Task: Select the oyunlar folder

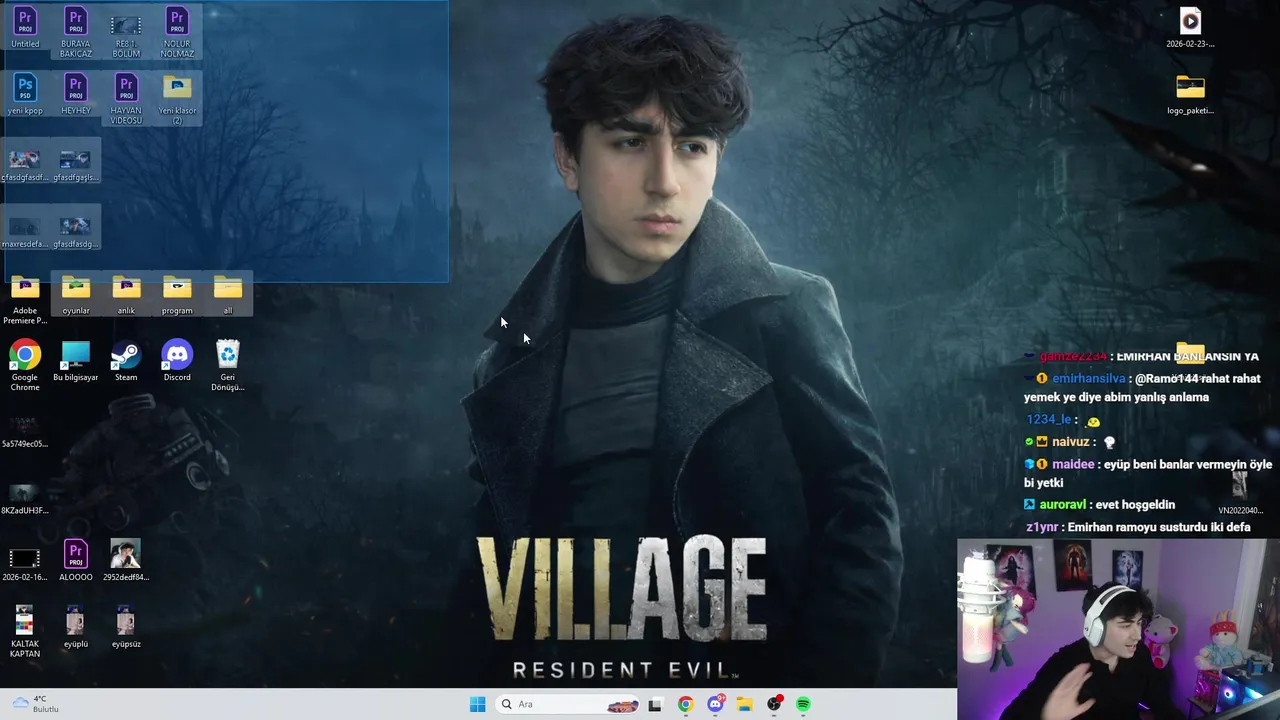Action: [76, 295]
